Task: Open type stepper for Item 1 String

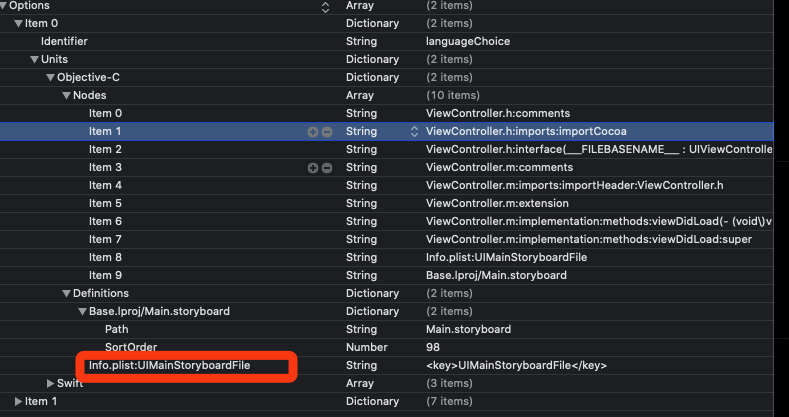Action: 414,132
